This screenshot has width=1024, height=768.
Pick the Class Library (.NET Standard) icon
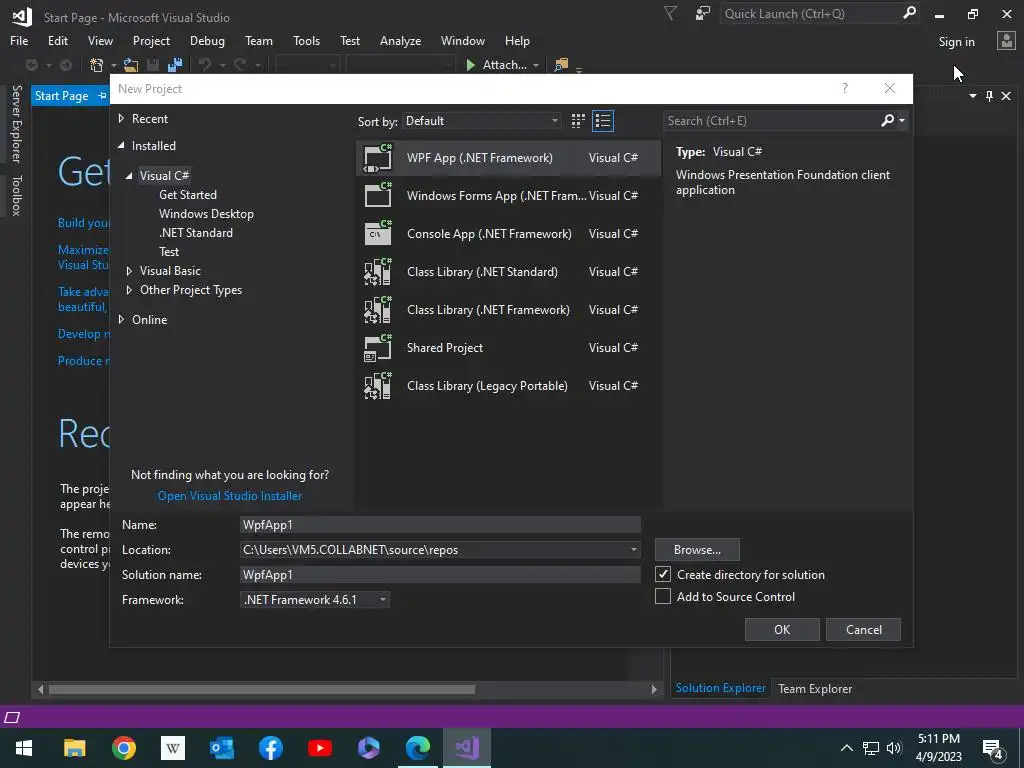[x=377, y=272]
